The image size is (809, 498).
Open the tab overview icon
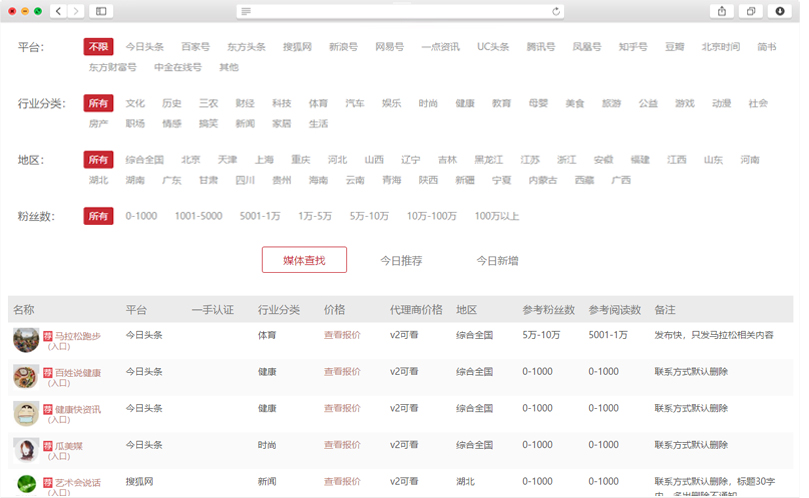pos(750,11)
